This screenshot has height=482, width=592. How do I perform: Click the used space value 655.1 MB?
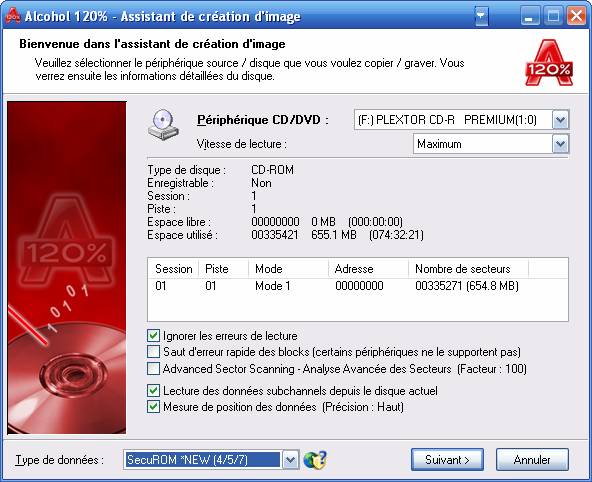334,235
